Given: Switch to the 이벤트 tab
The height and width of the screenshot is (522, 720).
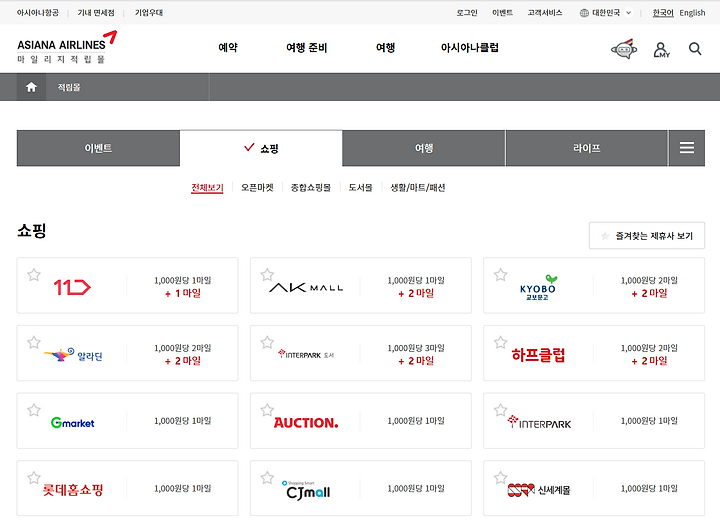Looking at the screenshot, I should point(98,148).
